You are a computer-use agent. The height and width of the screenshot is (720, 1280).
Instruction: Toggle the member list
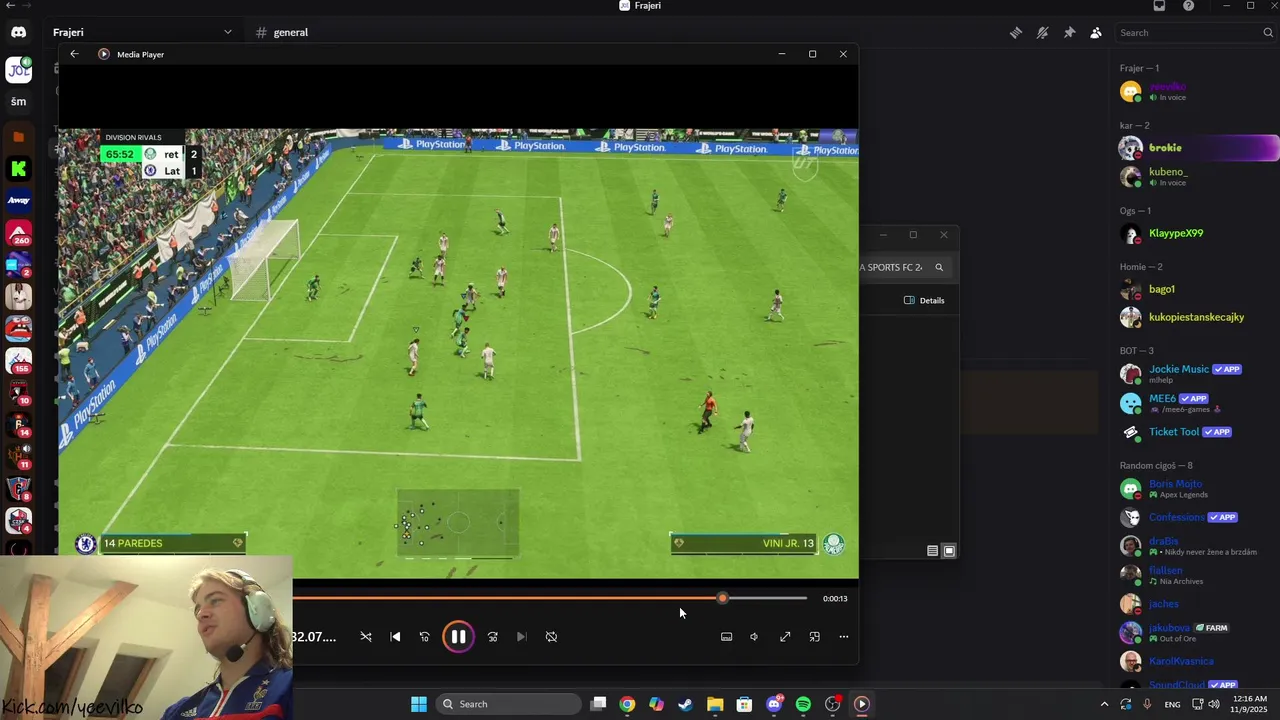[x=1096, y=32]
